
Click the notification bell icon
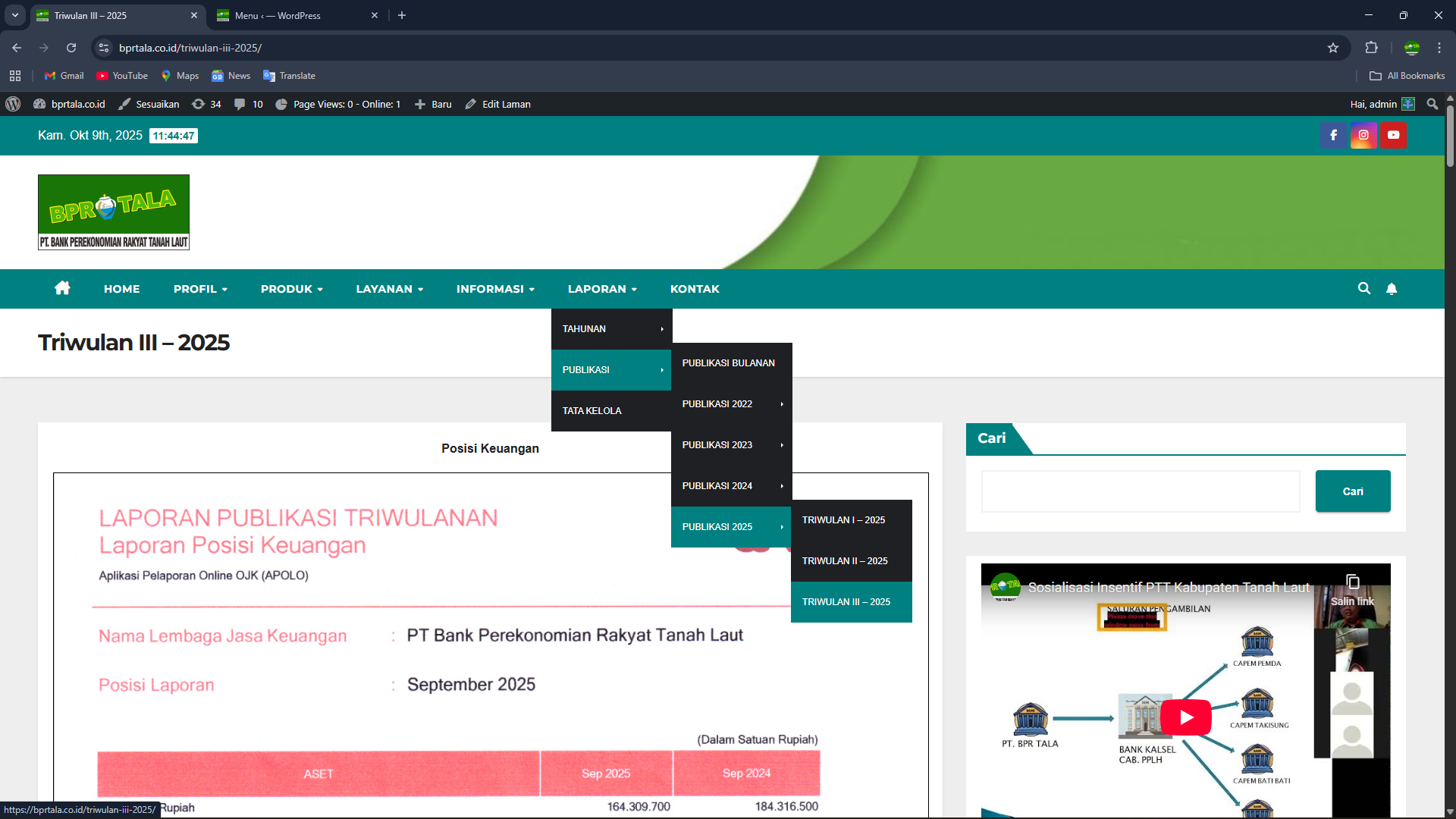pos(1392,289)
